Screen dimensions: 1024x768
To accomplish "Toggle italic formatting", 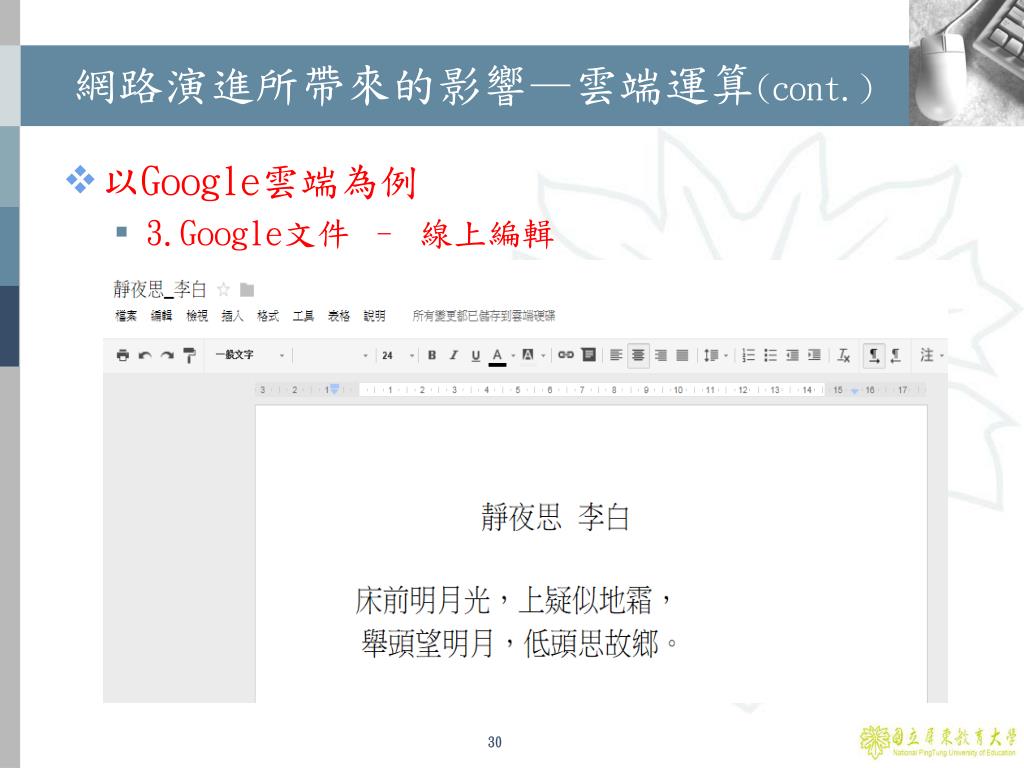I will (454, 355).
